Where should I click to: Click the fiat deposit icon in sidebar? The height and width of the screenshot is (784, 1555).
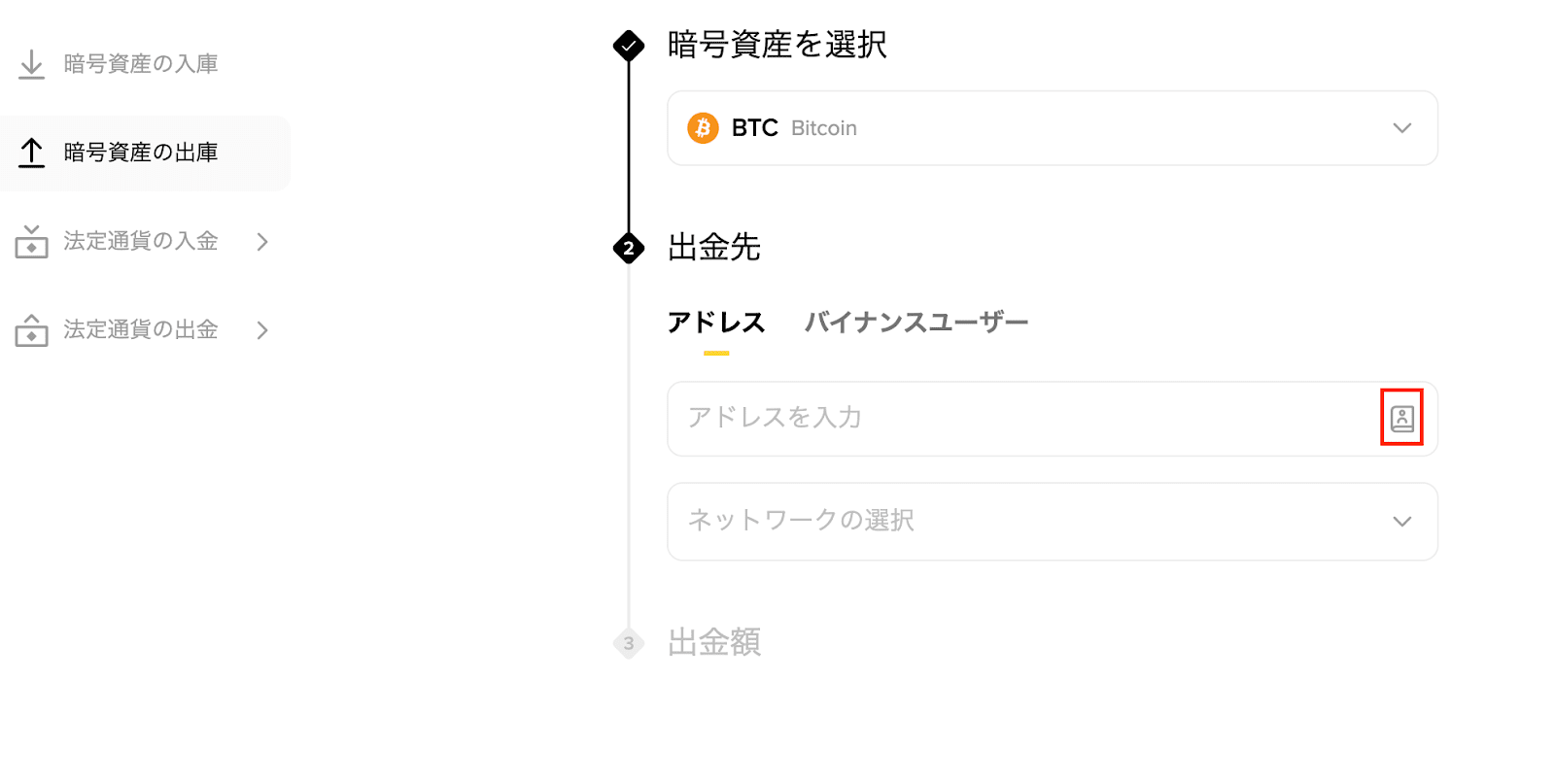click(x=31, y=241)
